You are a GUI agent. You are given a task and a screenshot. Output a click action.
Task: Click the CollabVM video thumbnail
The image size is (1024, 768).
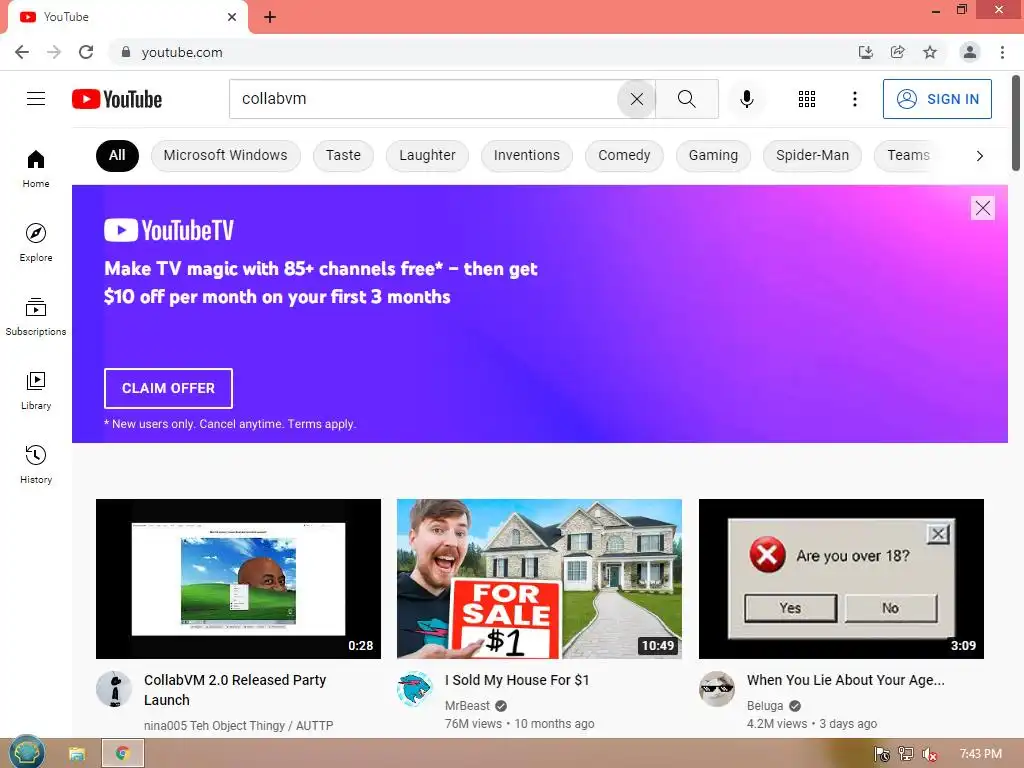238,579
